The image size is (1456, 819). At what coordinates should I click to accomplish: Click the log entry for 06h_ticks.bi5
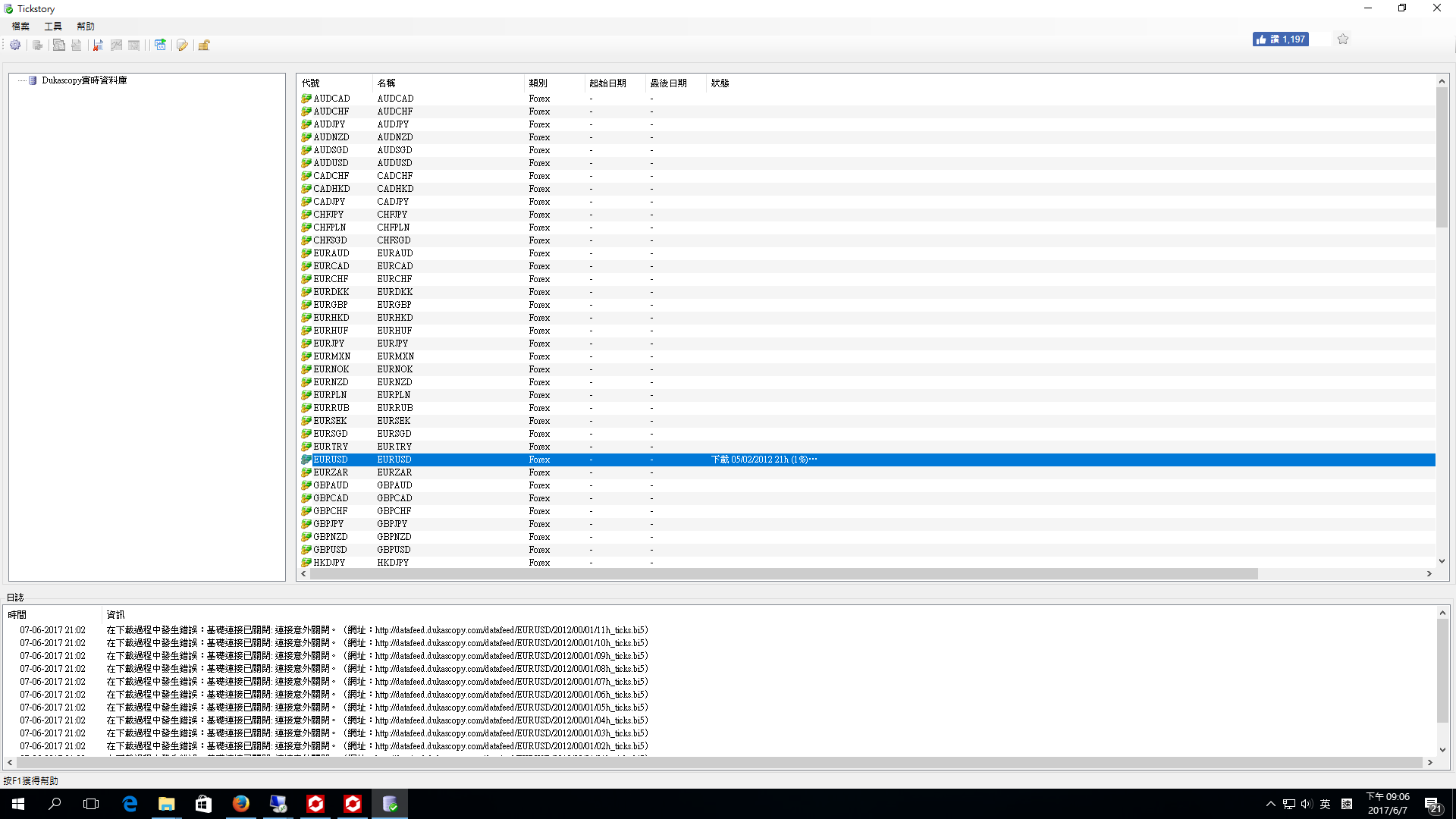coord(377,695)
